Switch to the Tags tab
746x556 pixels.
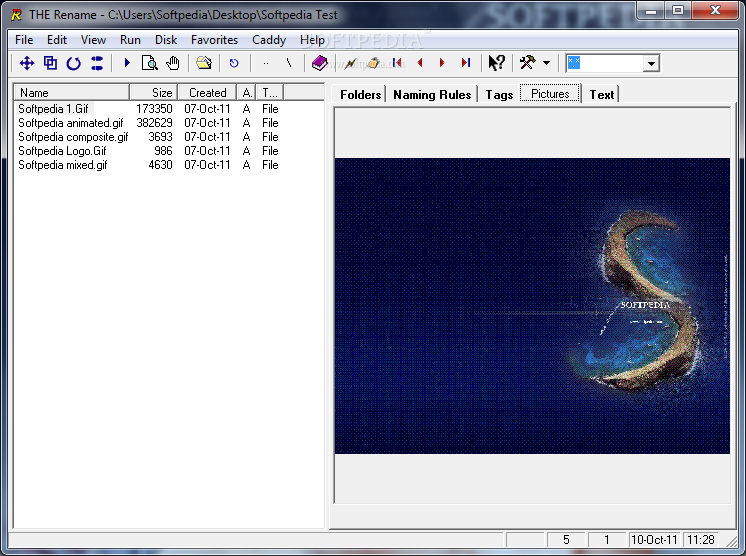click(x=499, y=94)
